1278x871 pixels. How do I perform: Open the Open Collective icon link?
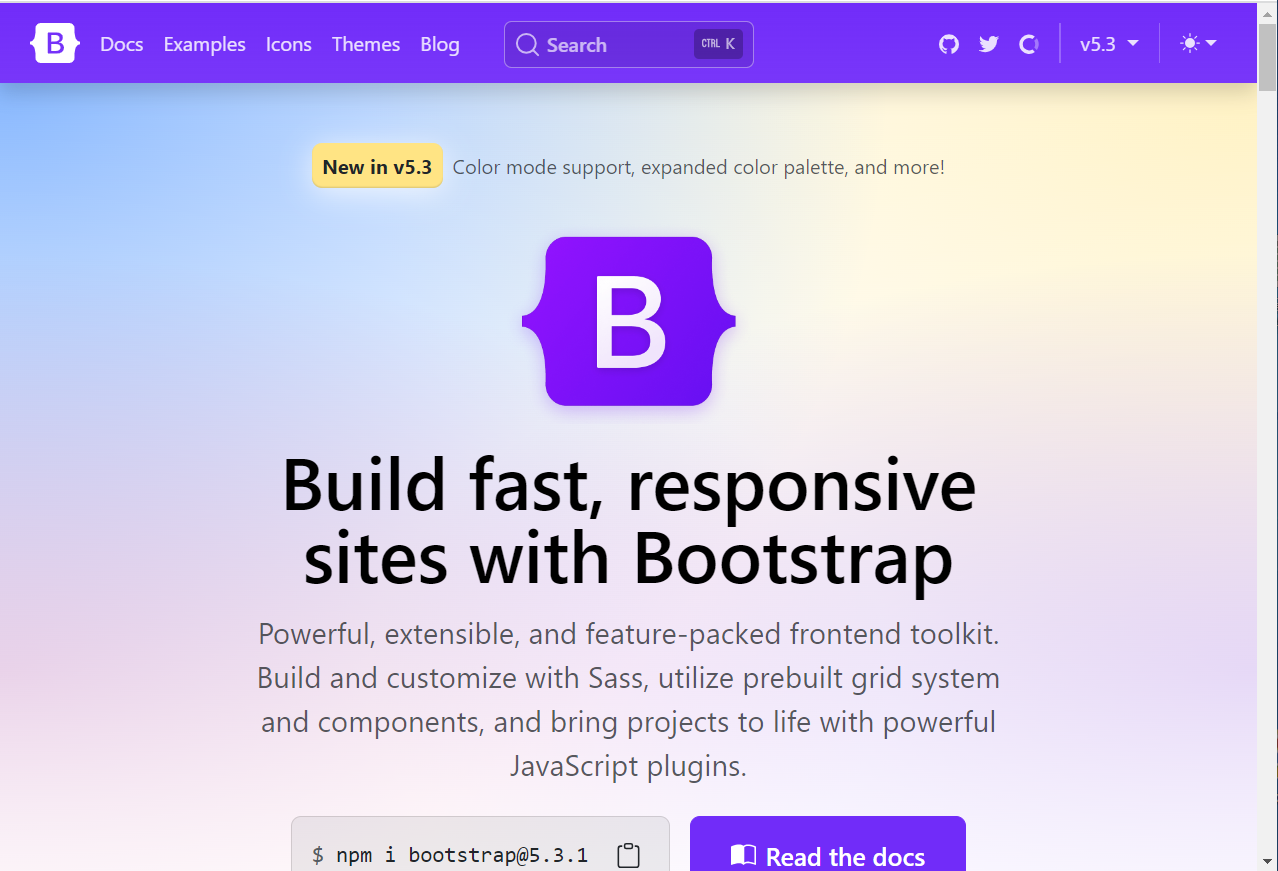[1028, 44]
